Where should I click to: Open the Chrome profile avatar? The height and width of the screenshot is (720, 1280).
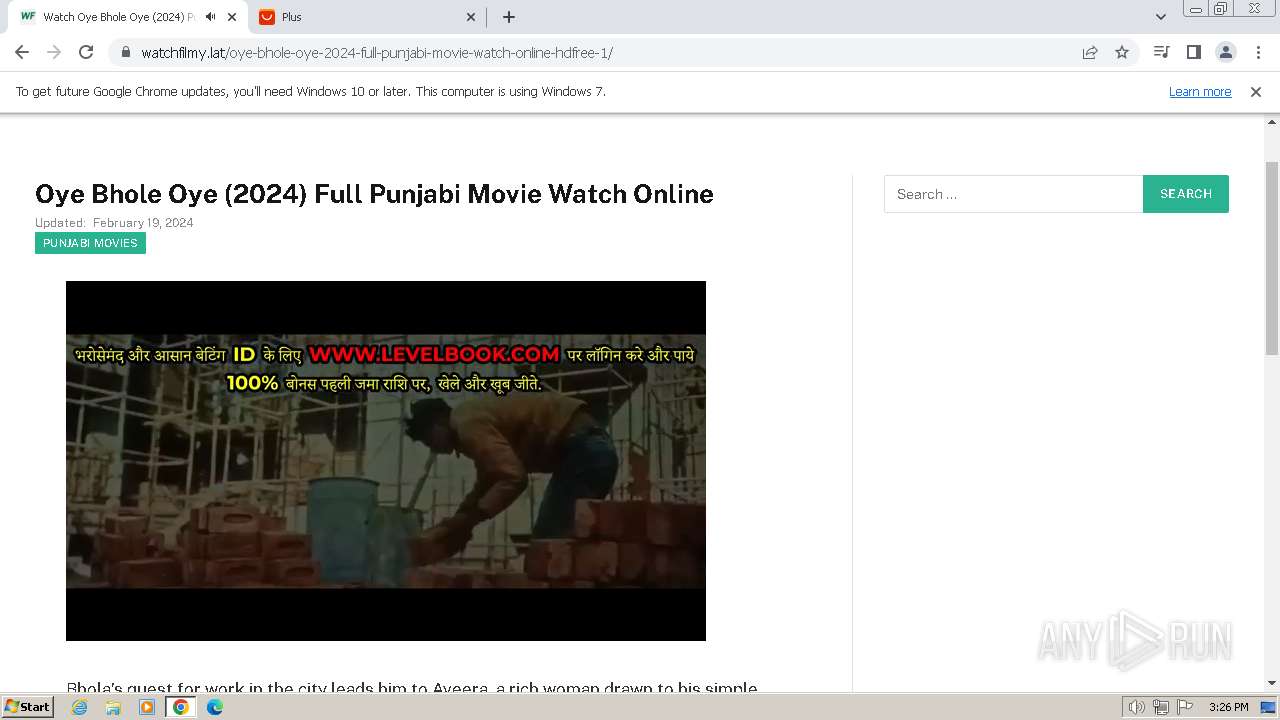coord(1225,52)
